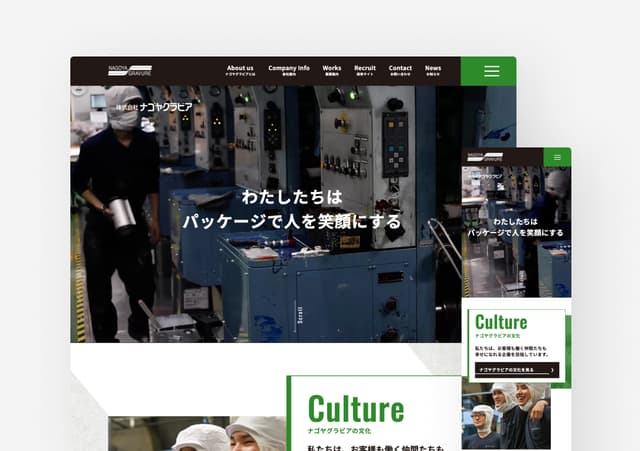Open the Company Info menu item

coord(289,70)
